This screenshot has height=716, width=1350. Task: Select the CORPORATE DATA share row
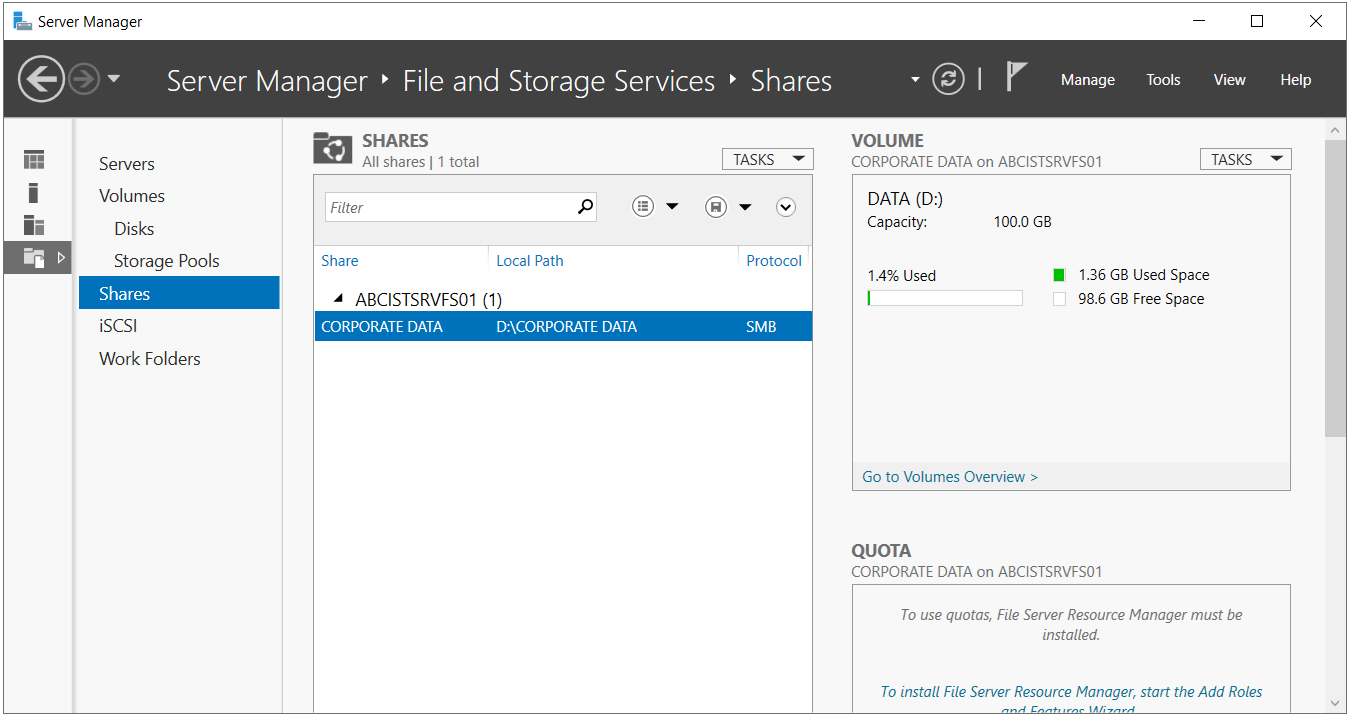[563, 326]
